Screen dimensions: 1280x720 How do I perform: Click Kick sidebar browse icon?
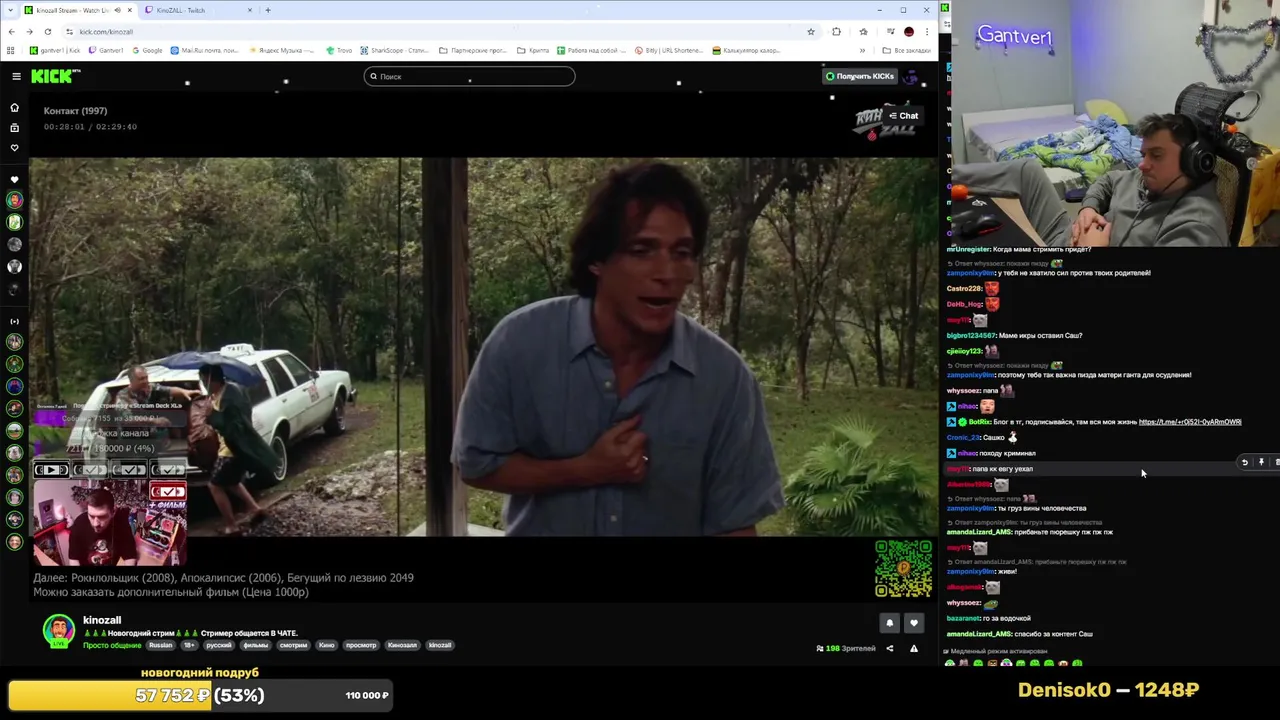tap(14, 127)
